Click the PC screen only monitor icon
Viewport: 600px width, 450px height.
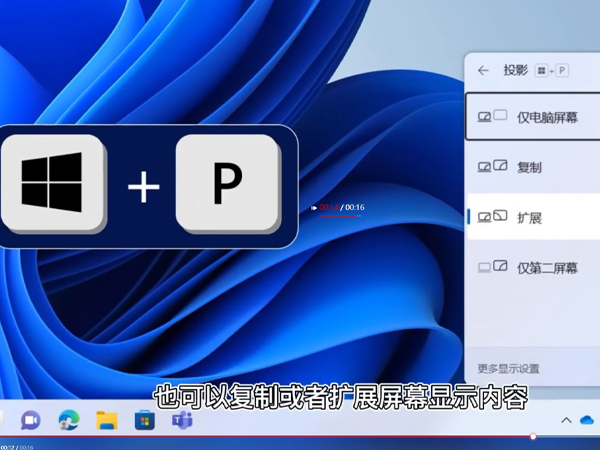tap(492, 116)
